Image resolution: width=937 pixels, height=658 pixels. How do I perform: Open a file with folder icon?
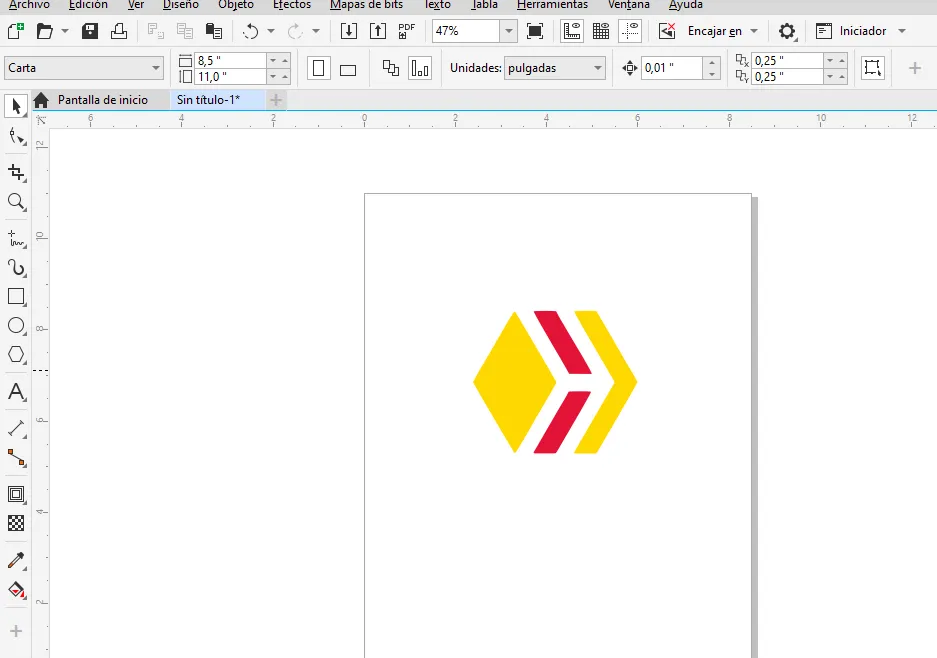tap(45, 31)
